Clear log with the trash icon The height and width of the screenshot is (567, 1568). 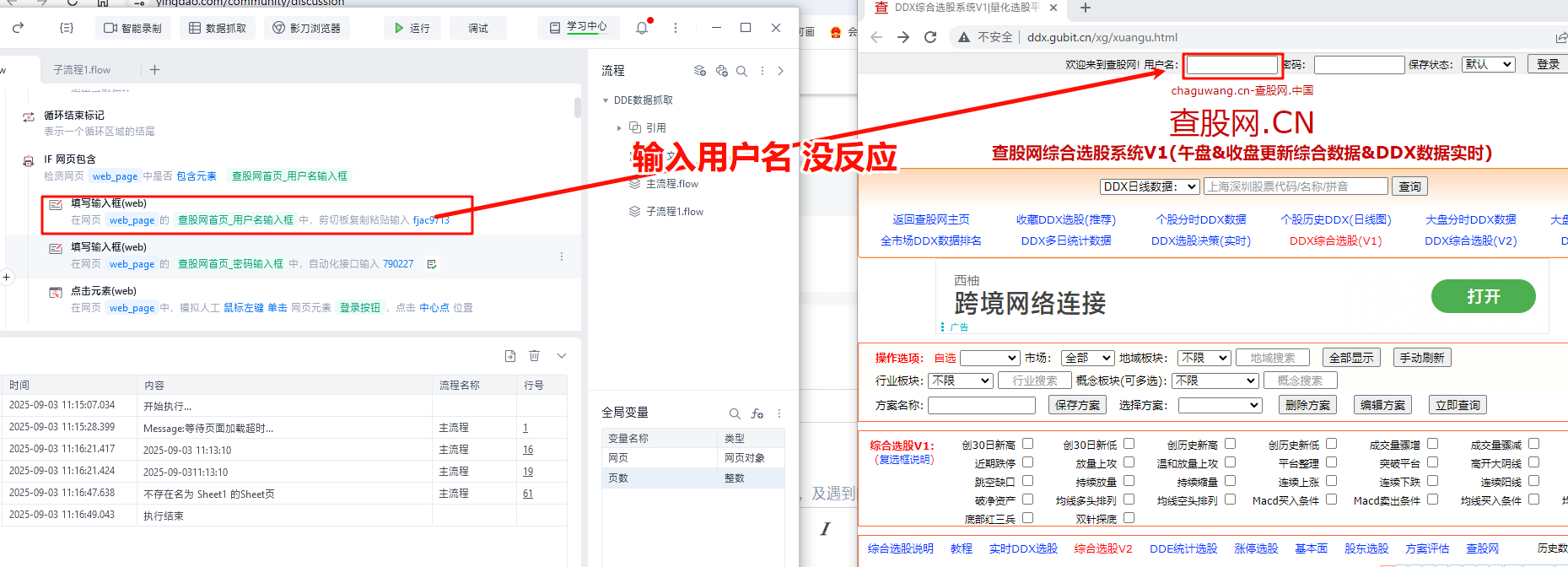coord(534,356)
